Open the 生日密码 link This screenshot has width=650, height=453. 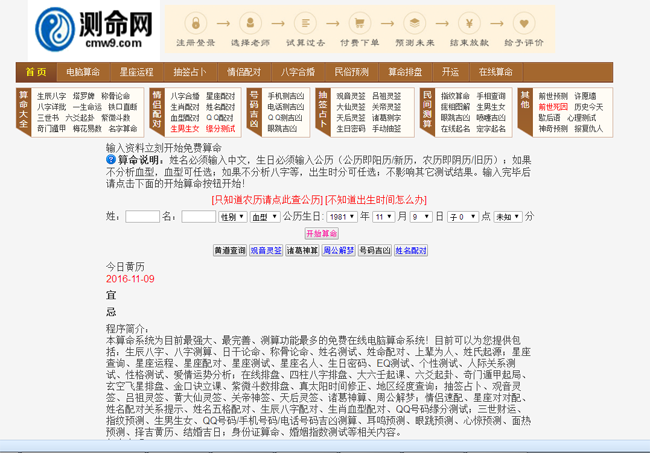pyautogui.click(x=351, y=128)
